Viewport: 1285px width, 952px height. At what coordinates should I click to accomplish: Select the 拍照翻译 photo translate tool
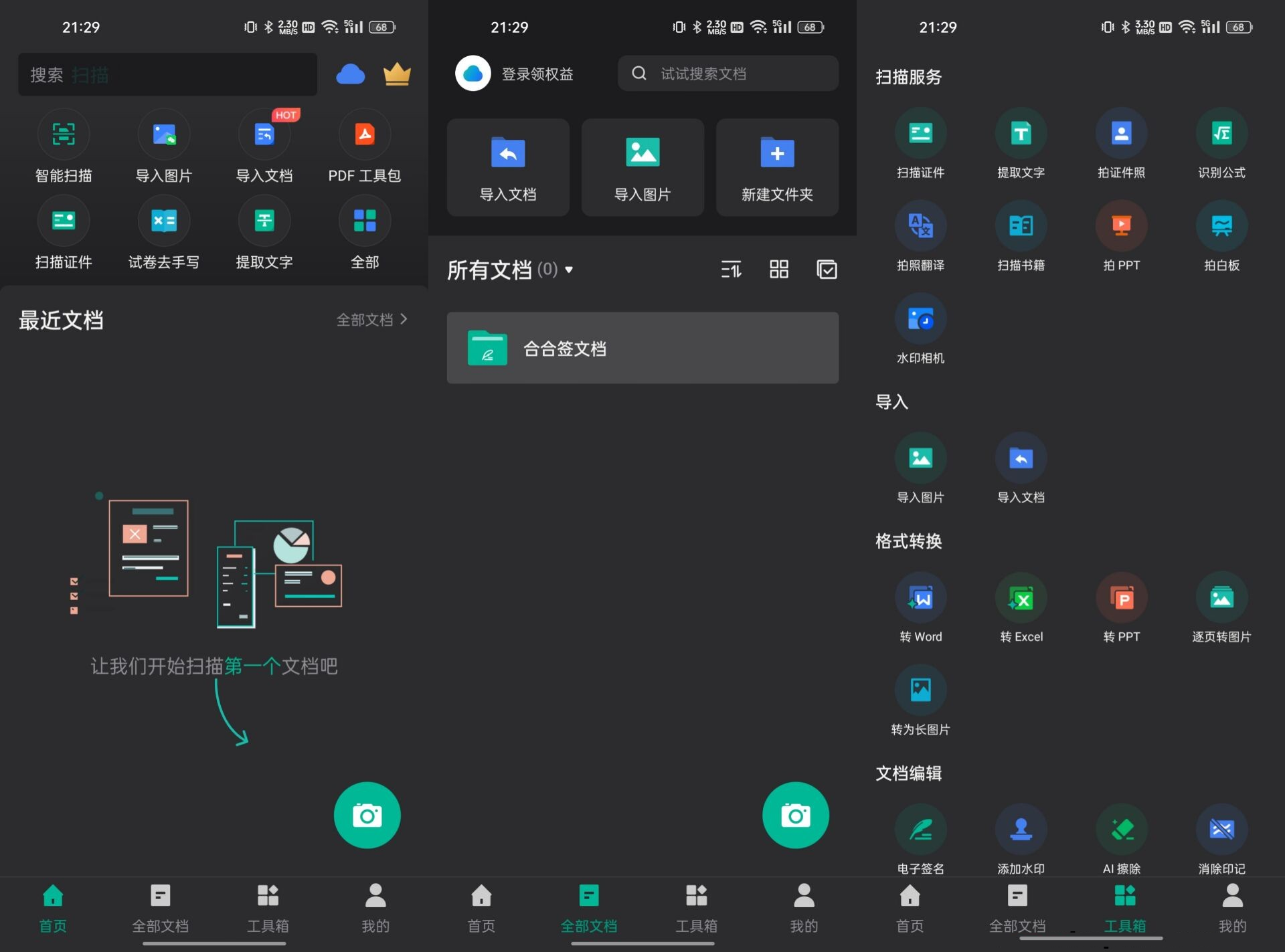920,226
